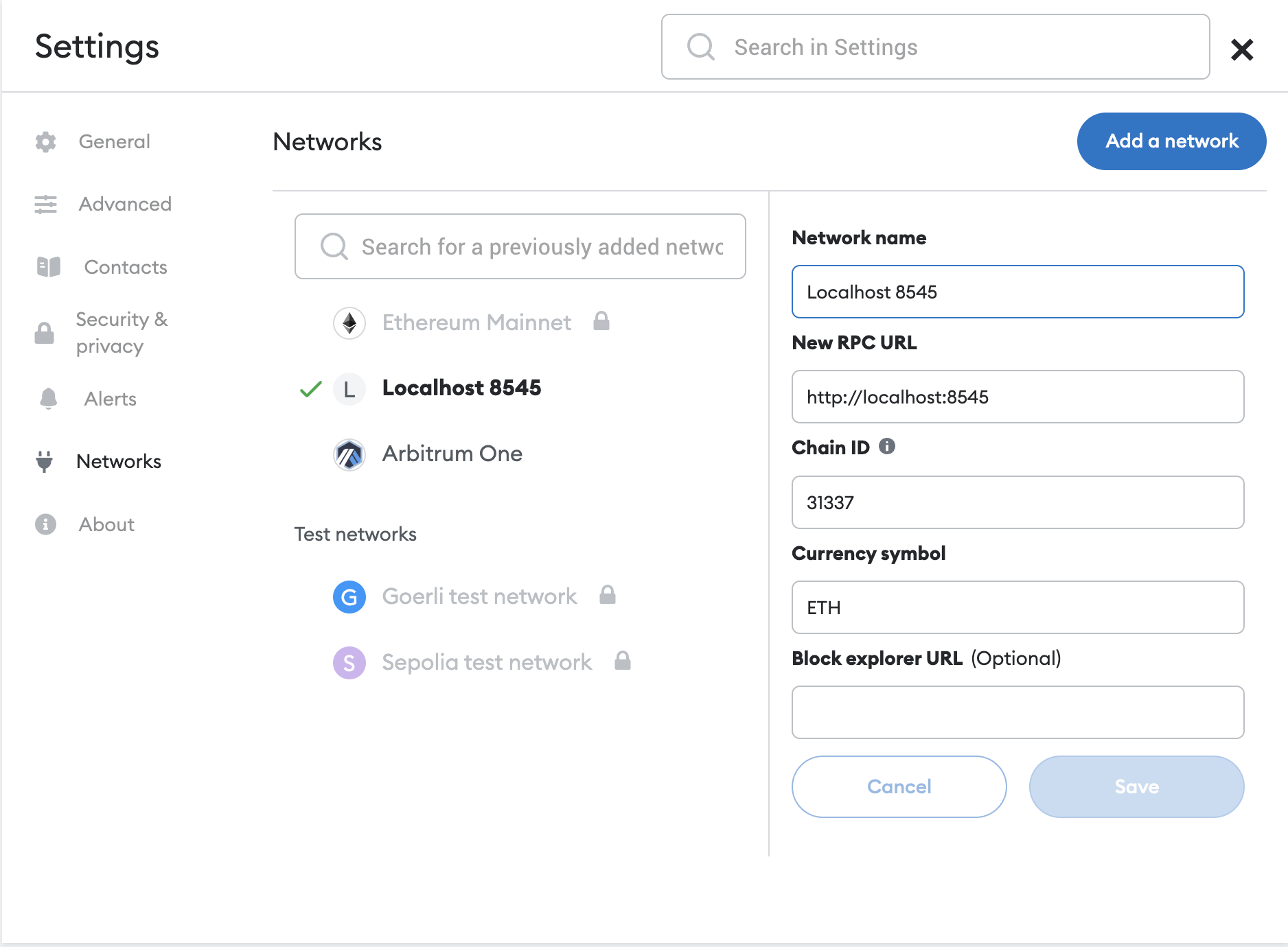Focus the Search in Settings field

click(936, 47)
